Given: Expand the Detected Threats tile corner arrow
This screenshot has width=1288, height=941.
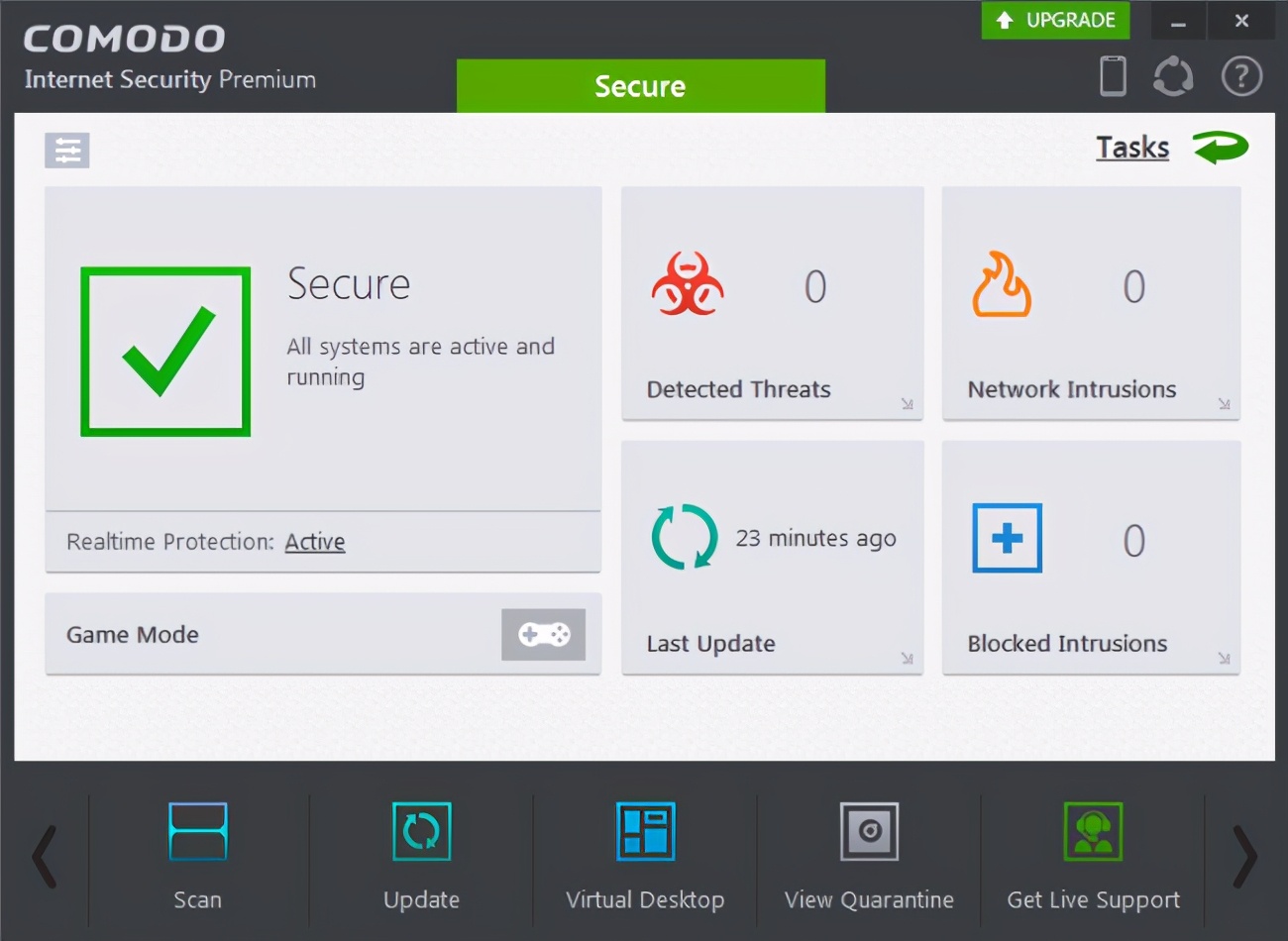Looking at the screenshot, I should [x=908, y=403].
